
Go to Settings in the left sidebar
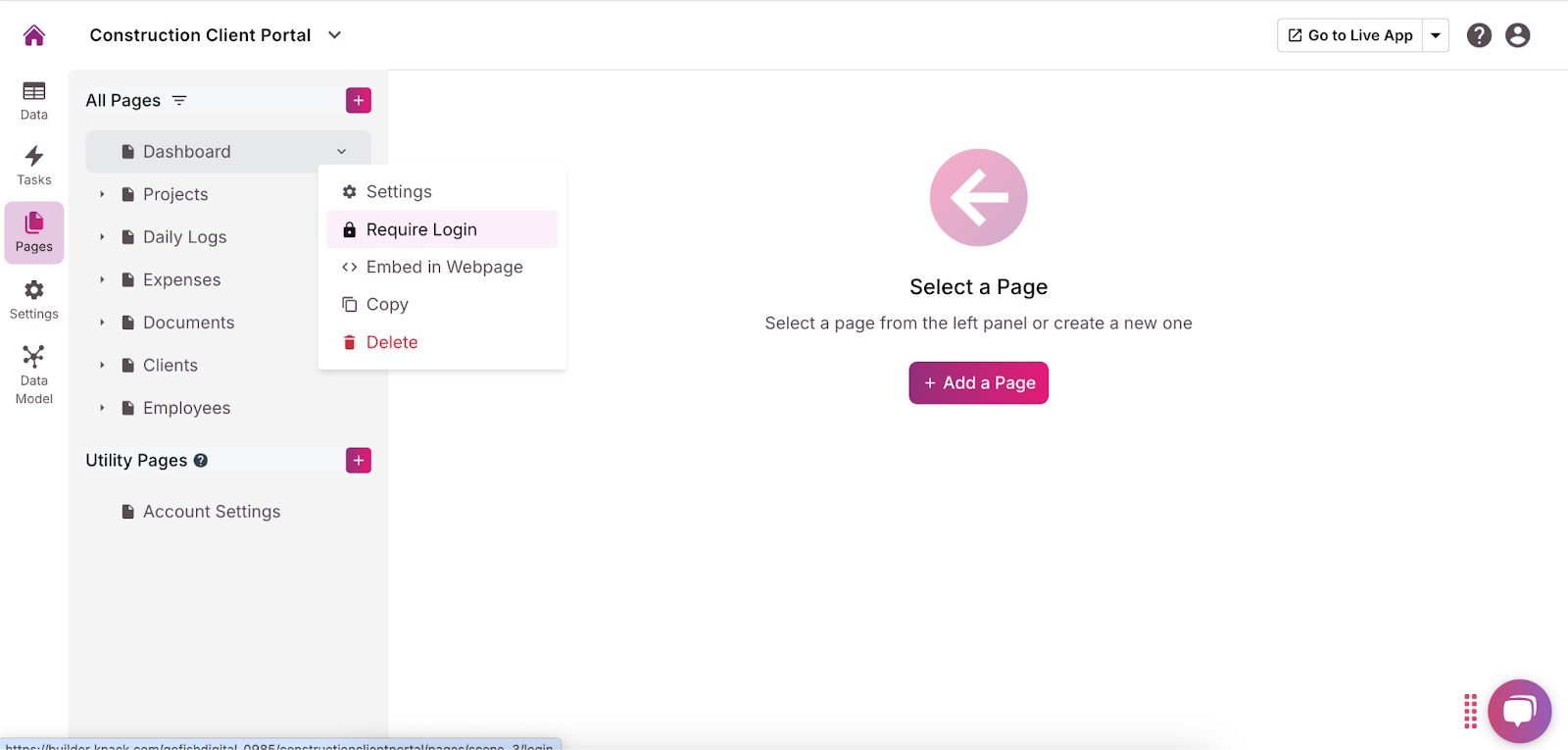coord(34,300)
